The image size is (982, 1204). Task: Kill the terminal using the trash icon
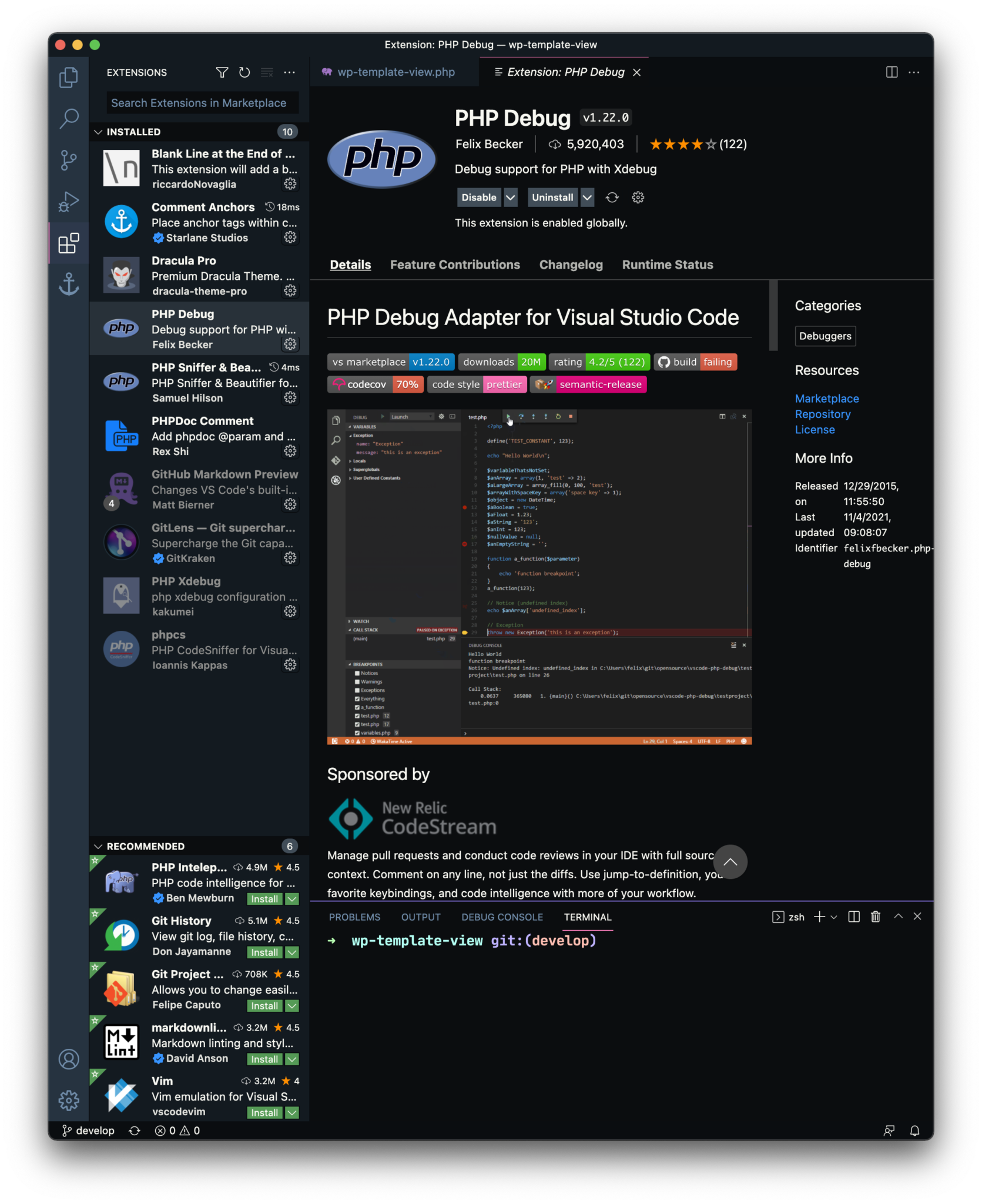tap(876, 917)
